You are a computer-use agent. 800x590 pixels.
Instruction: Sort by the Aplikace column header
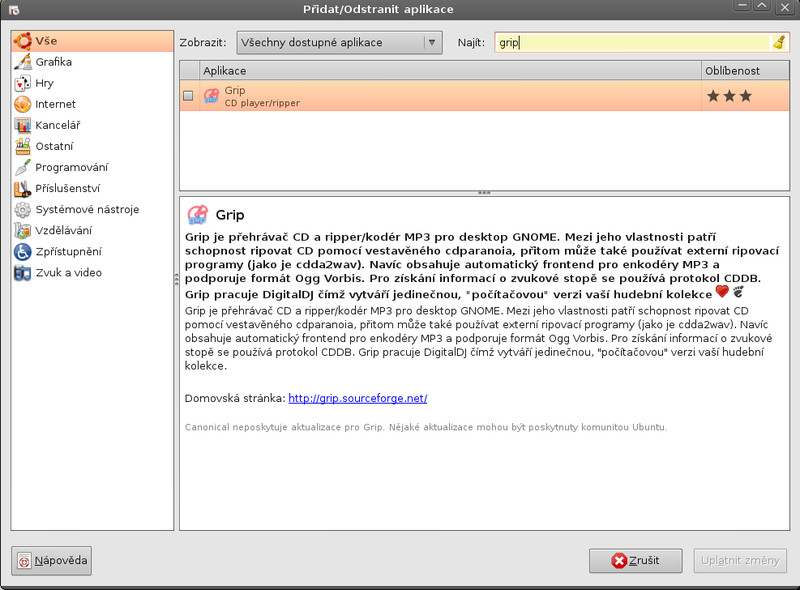451,70
